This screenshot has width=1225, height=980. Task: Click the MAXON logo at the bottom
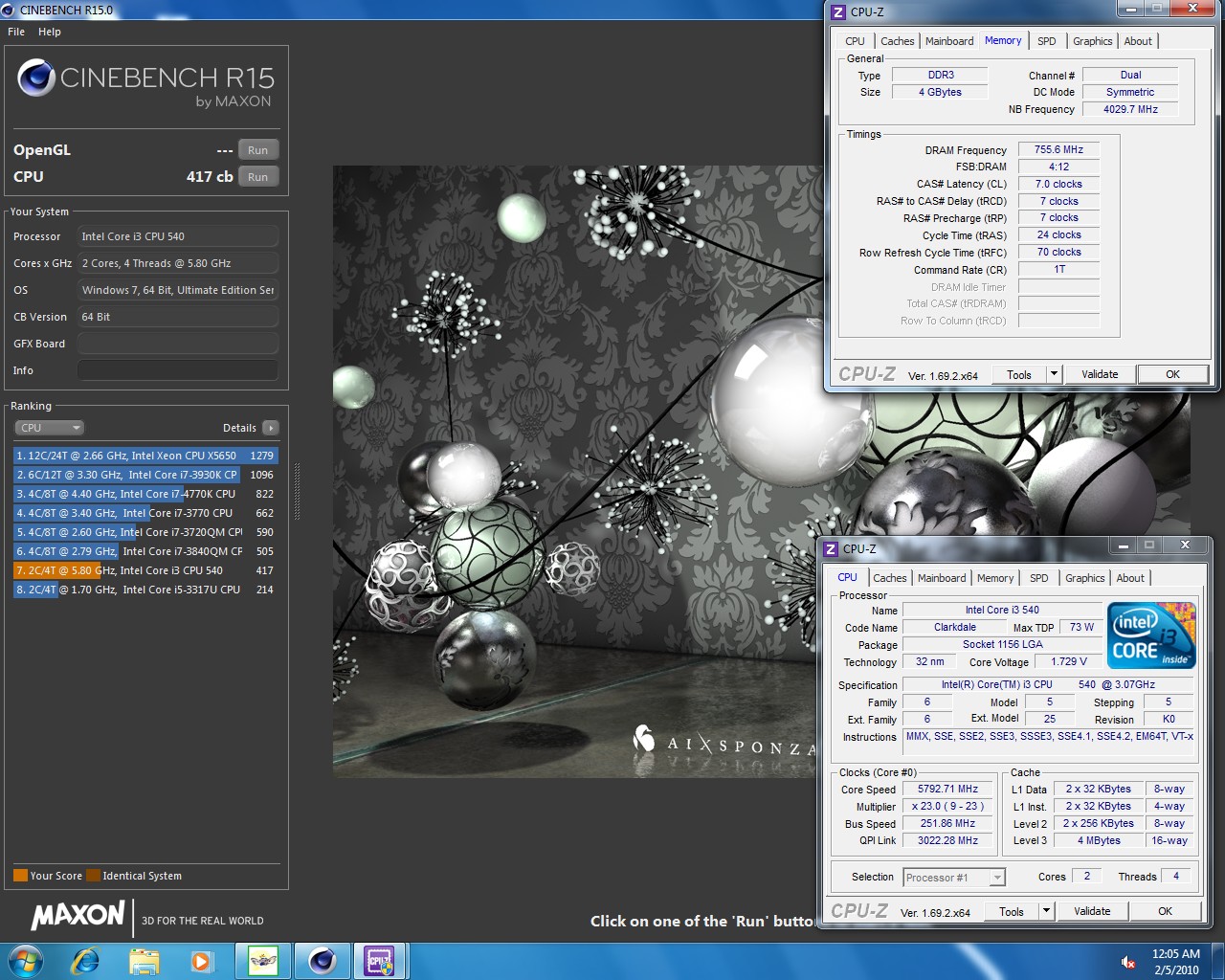(78, 915)
